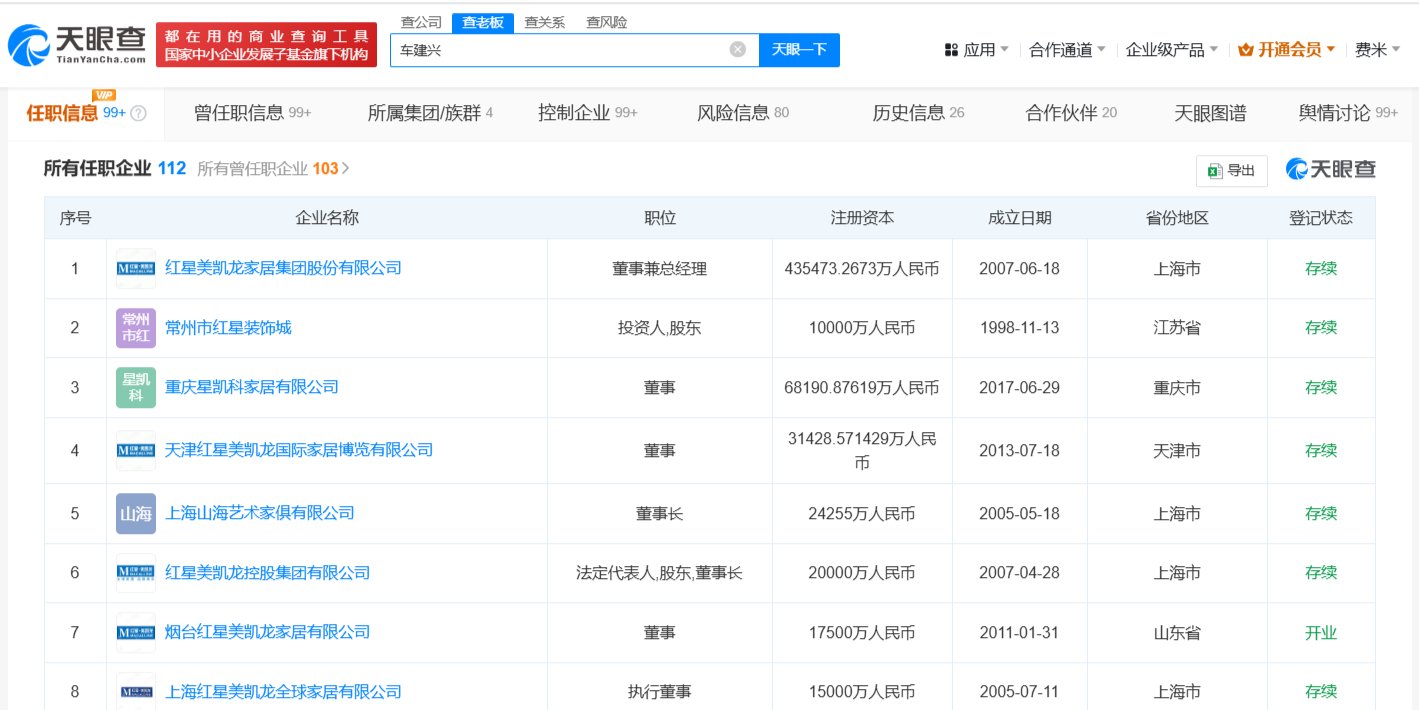Click the 开业 status in row 7
The image size is (1419, 710).
click(1321, 632)
